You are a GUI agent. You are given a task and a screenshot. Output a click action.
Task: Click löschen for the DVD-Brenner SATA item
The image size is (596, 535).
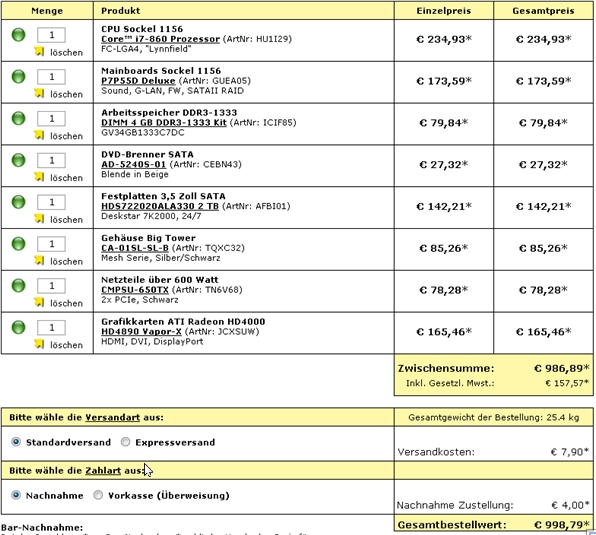tap(67, 178)
